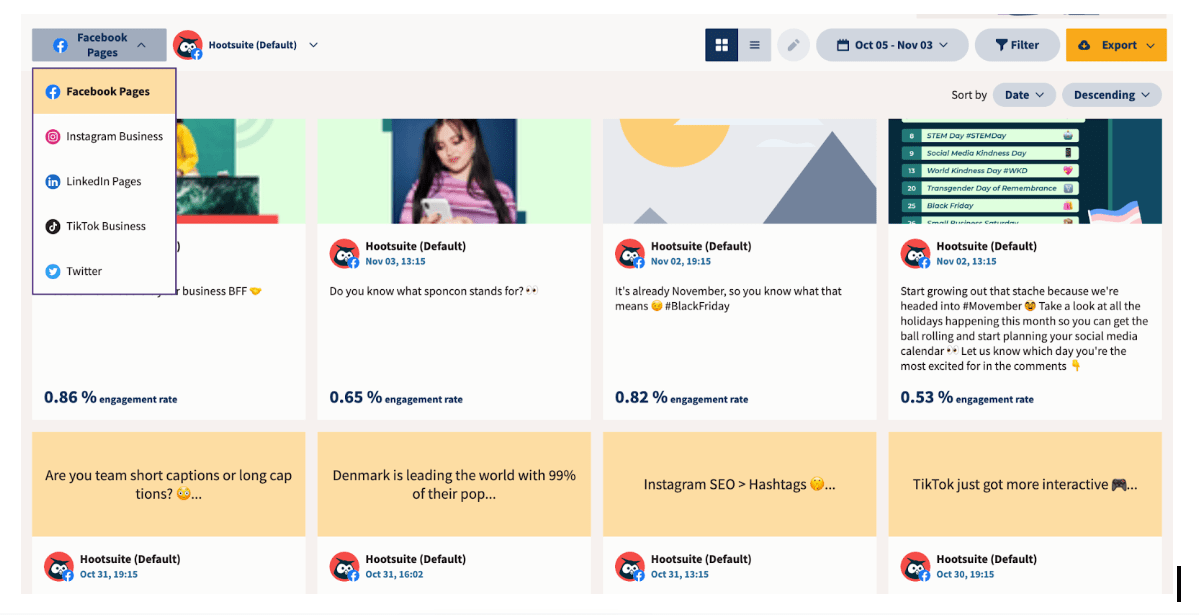The height and width of the screenshot is (615, 1199).
Task: Choose TikTok Business in network list
Action: coord(104,226)
